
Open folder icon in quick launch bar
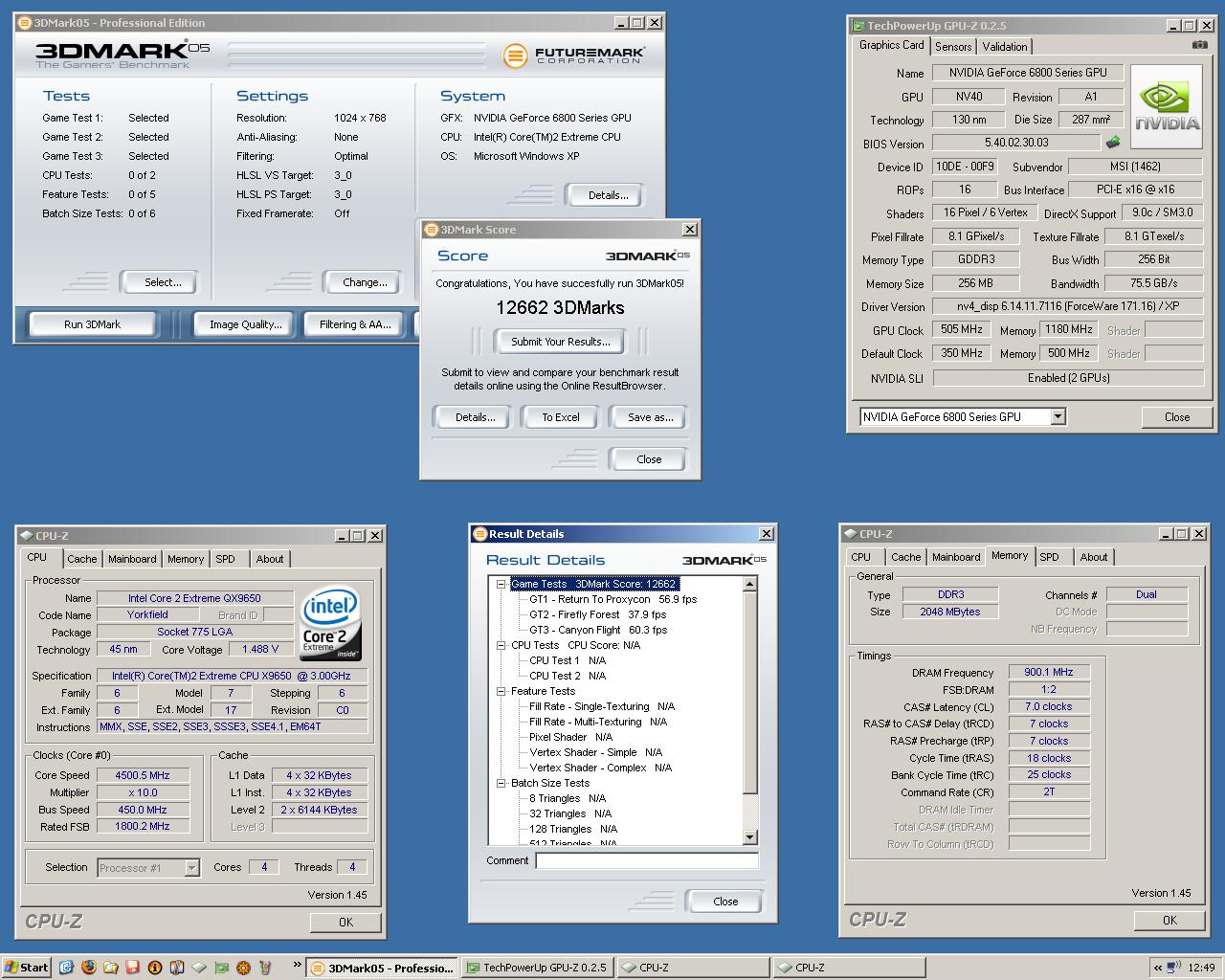click(x=111, y=968)
